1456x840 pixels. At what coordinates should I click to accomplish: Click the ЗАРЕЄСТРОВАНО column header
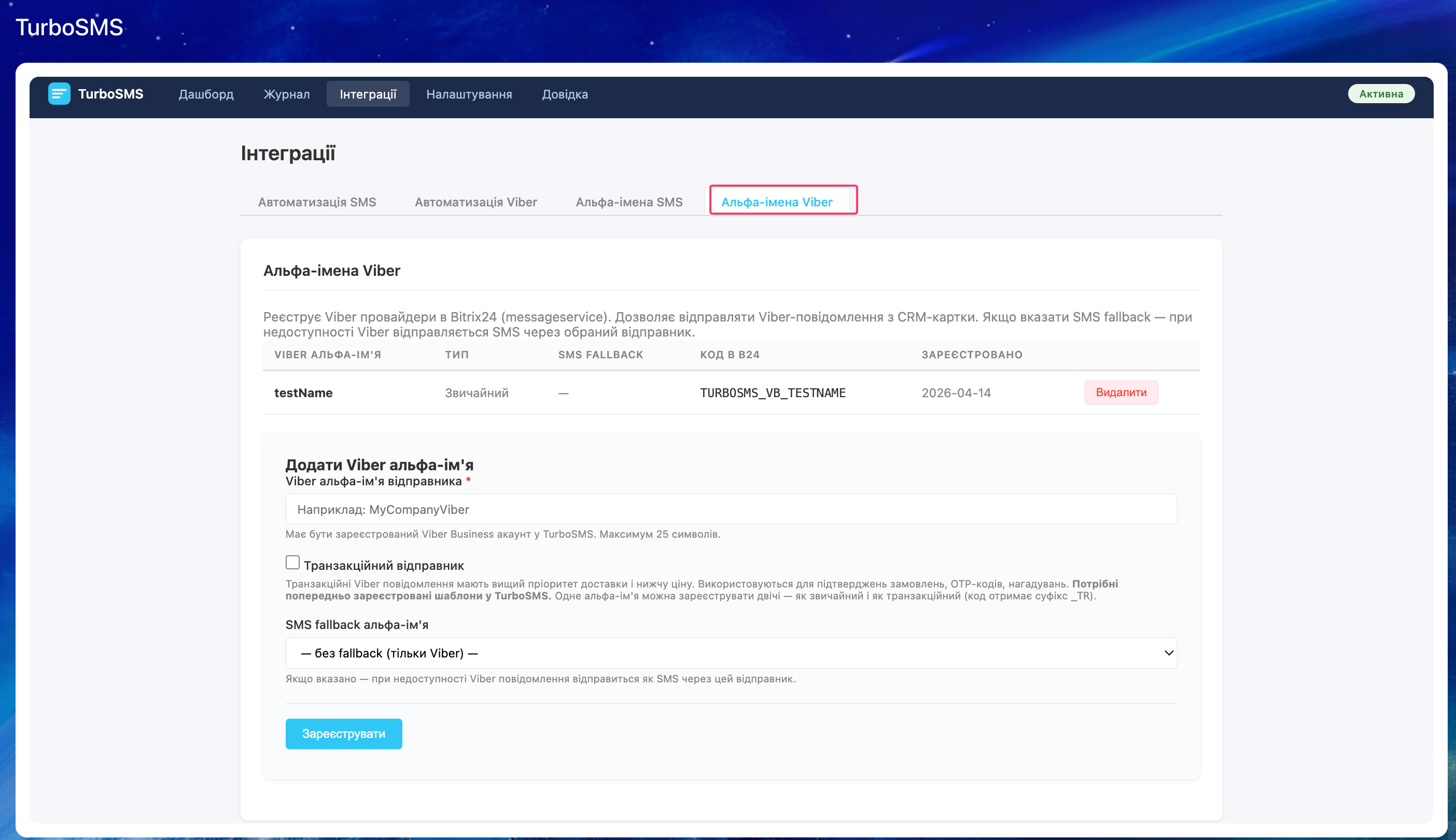(x=971, y=355)
